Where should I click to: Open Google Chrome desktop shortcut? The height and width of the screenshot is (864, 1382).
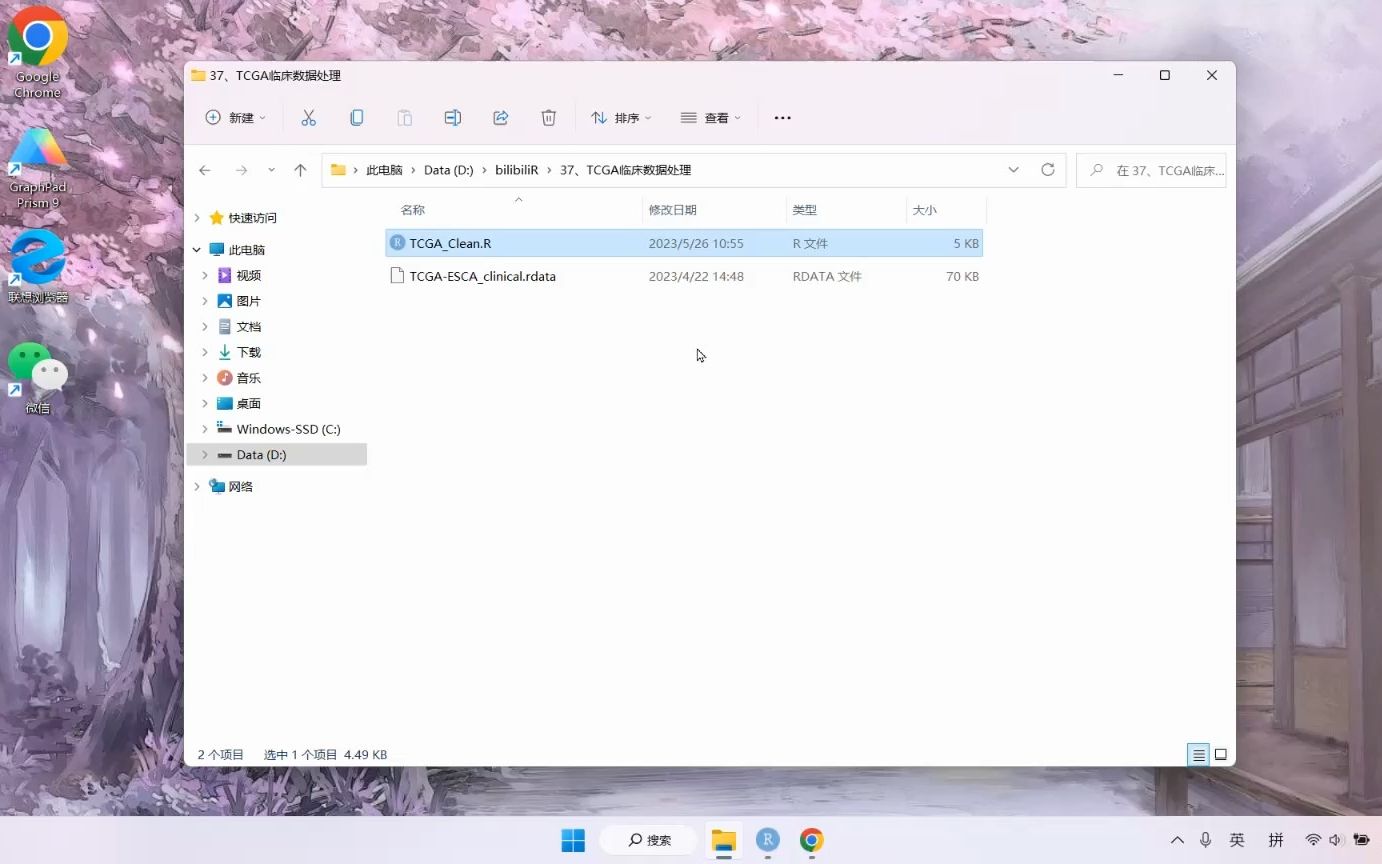37,52
